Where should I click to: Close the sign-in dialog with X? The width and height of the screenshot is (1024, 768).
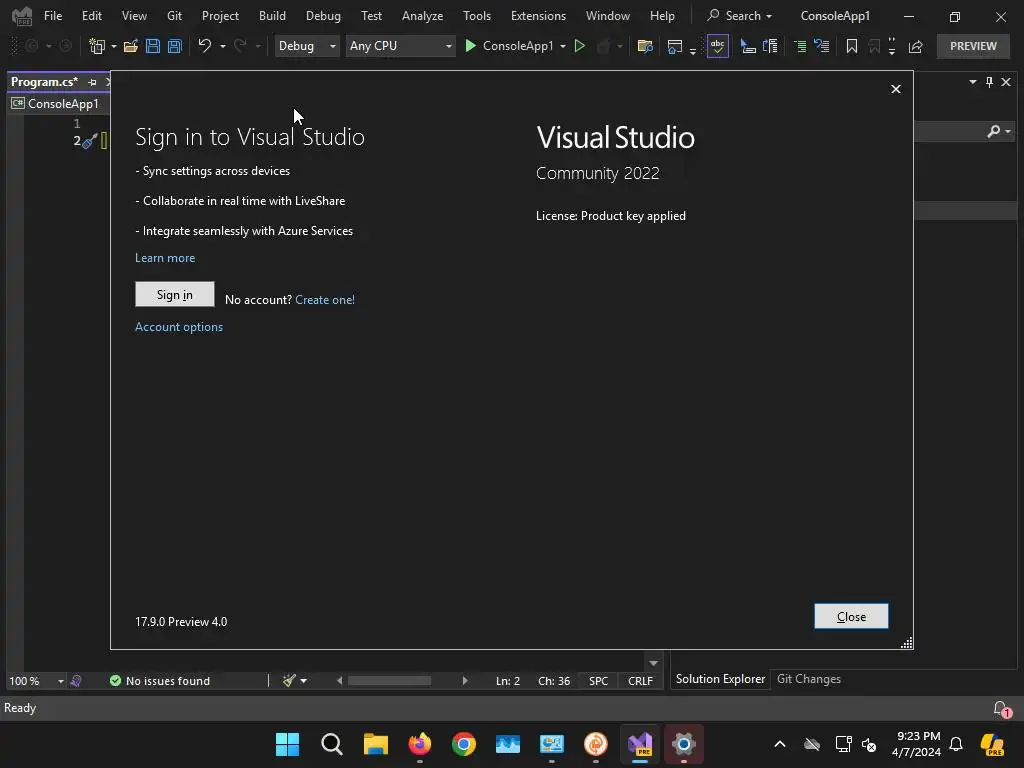pyautogui.click(x=896, y=89)
